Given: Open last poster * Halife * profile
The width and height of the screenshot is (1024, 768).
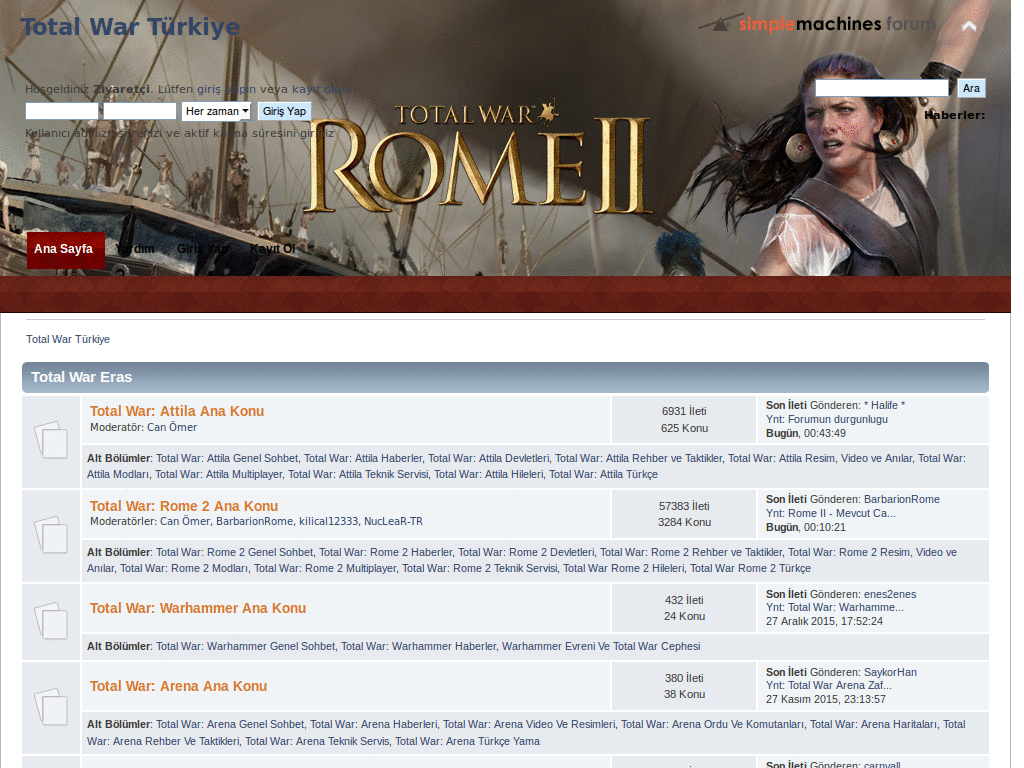Looking at the screenshot, I should (x=884, y=405).
